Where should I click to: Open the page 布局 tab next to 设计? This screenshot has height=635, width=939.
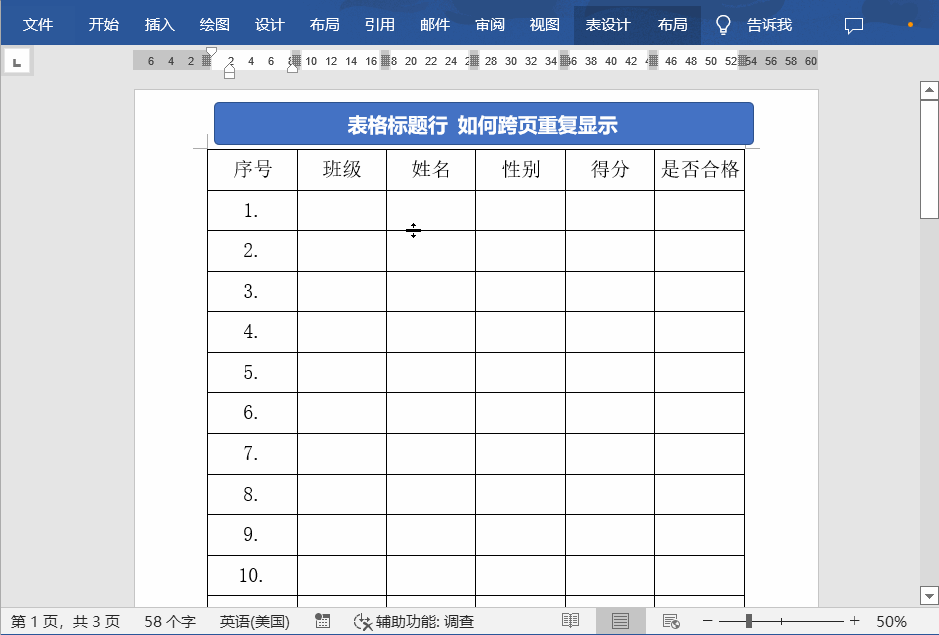325,25
